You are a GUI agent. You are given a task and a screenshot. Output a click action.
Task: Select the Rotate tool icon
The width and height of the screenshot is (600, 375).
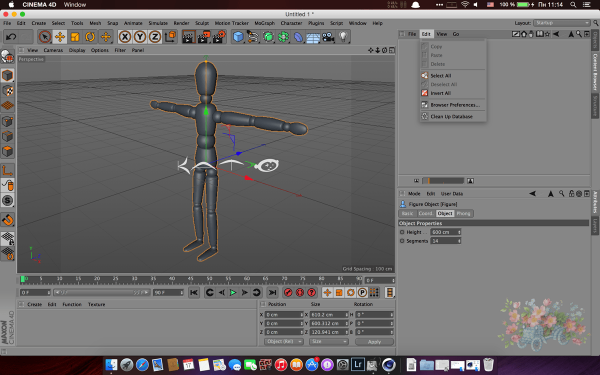click(90, 37)
